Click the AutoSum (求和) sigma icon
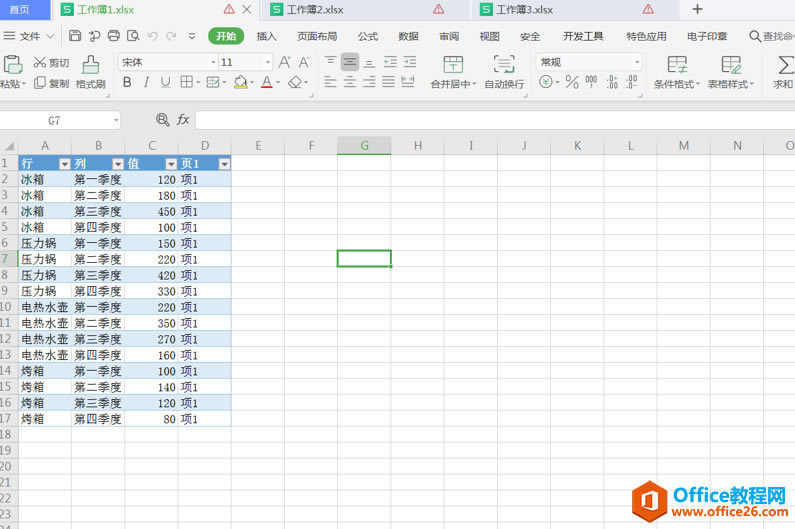Screen dimensions: 795x529 [784, 65]
